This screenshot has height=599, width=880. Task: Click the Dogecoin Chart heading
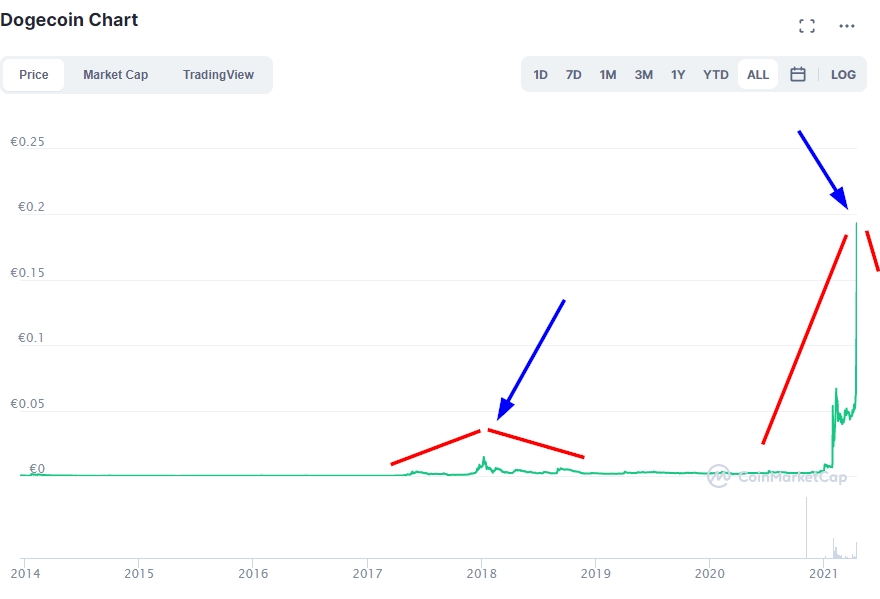[69, 20]
